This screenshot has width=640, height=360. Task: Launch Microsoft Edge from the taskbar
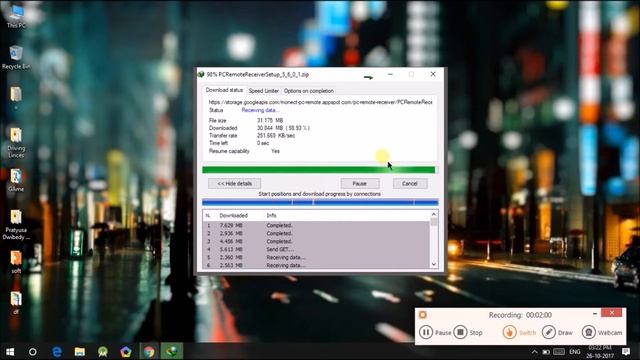coord(57,351)
